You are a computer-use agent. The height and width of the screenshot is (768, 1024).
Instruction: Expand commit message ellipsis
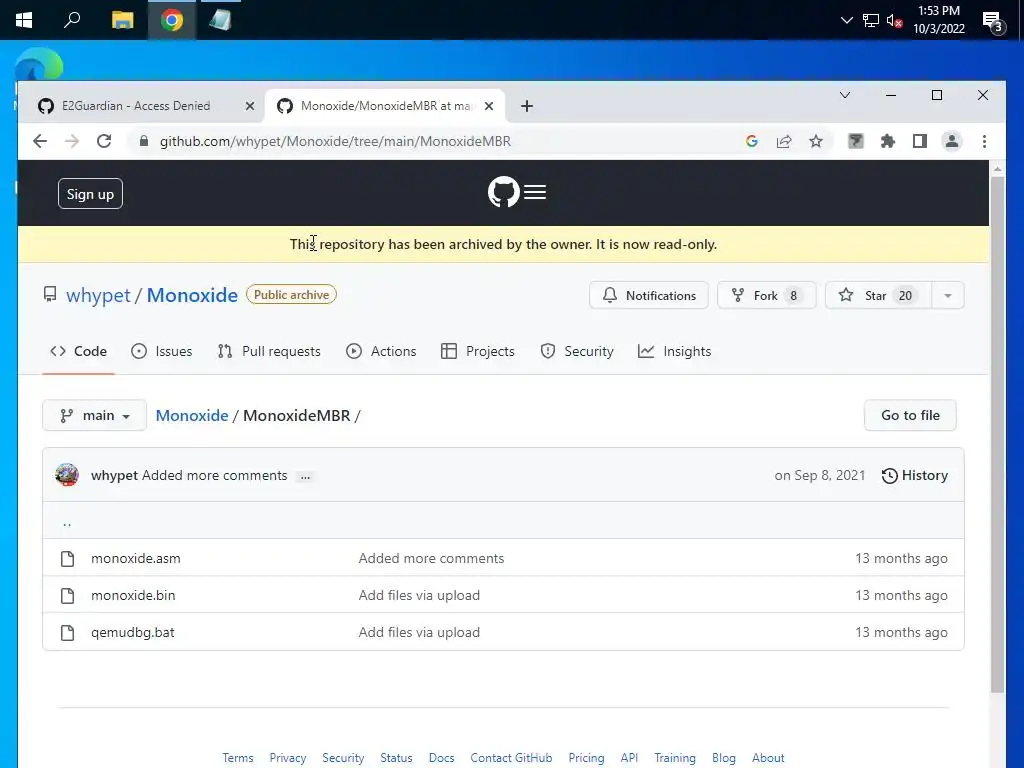tap(305, 477)
